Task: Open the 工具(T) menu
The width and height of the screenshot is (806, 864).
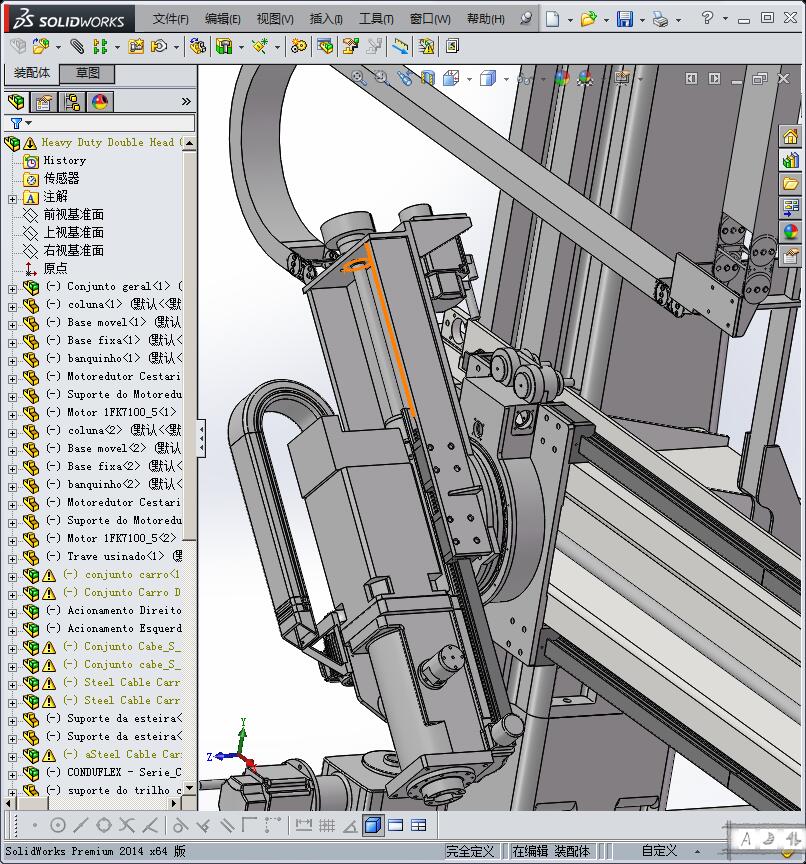Action: (376, 19)
